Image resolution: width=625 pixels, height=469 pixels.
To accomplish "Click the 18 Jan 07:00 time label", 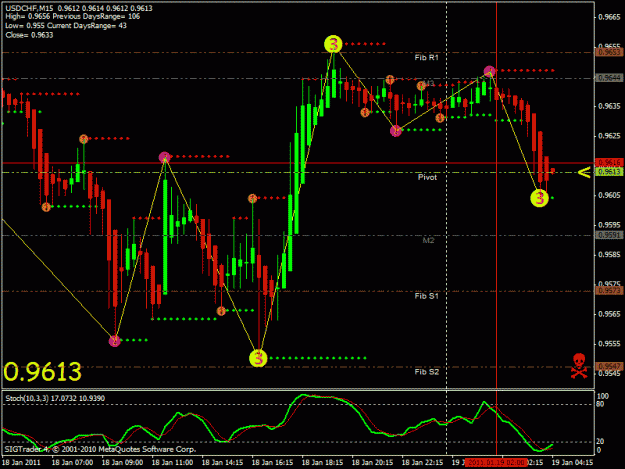I will click(x=72, y=462).
